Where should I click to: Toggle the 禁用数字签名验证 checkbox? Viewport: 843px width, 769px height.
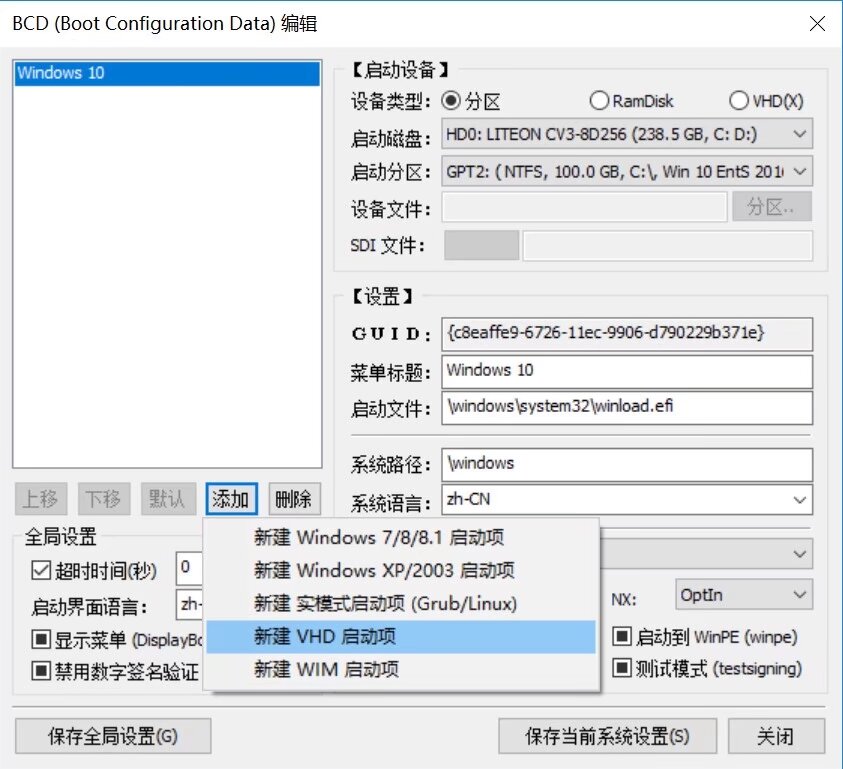click(41, 671)
